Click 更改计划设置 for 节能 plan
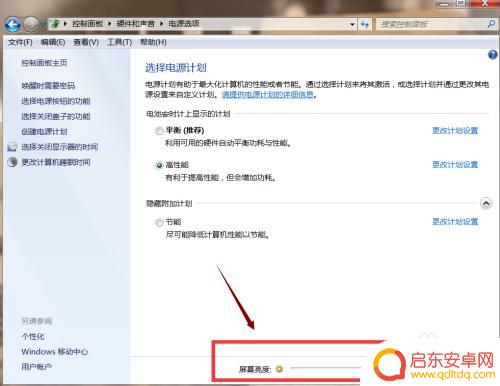 455,222
